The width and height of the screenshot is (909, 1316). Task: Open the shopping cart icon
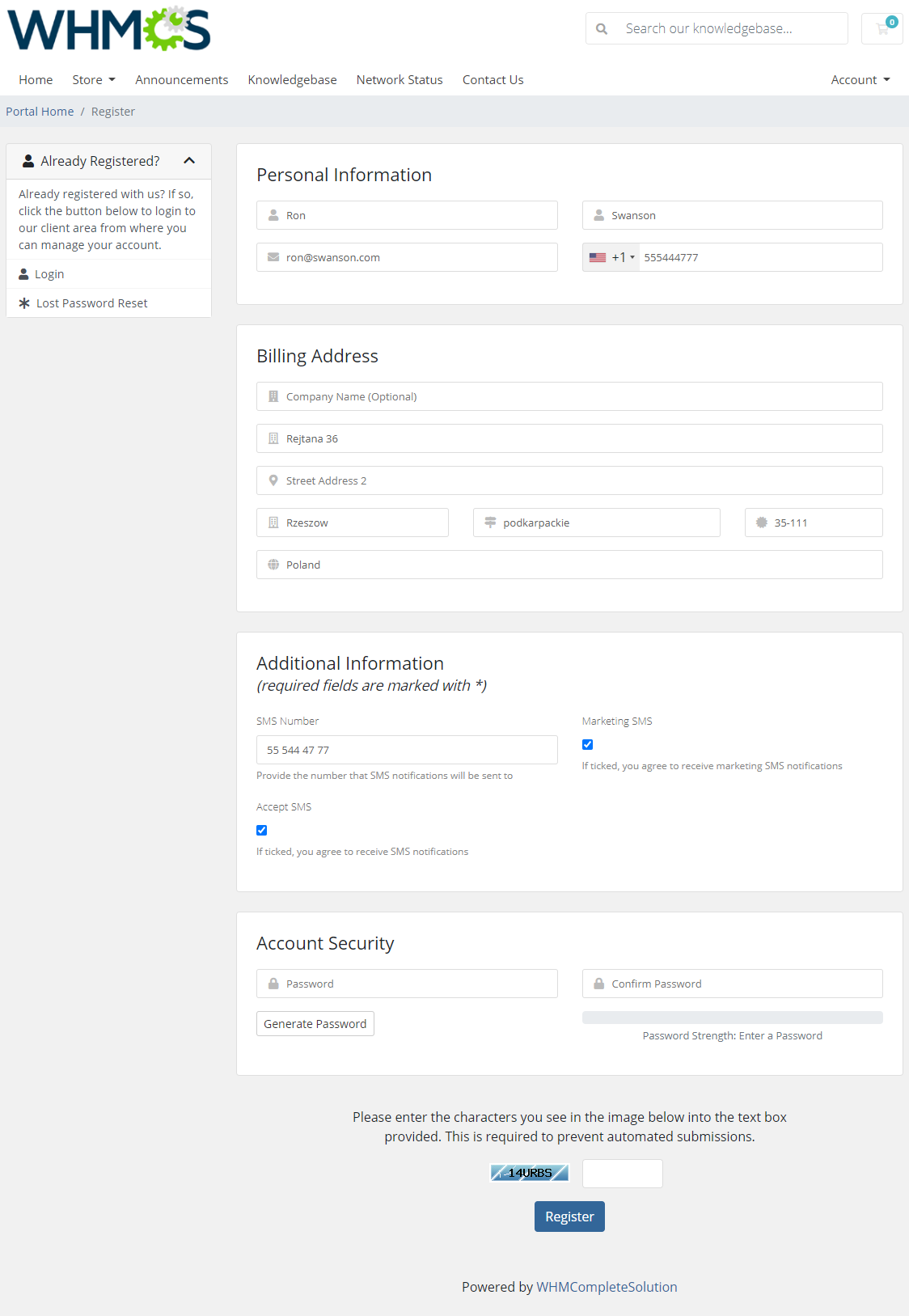[882, 28]
